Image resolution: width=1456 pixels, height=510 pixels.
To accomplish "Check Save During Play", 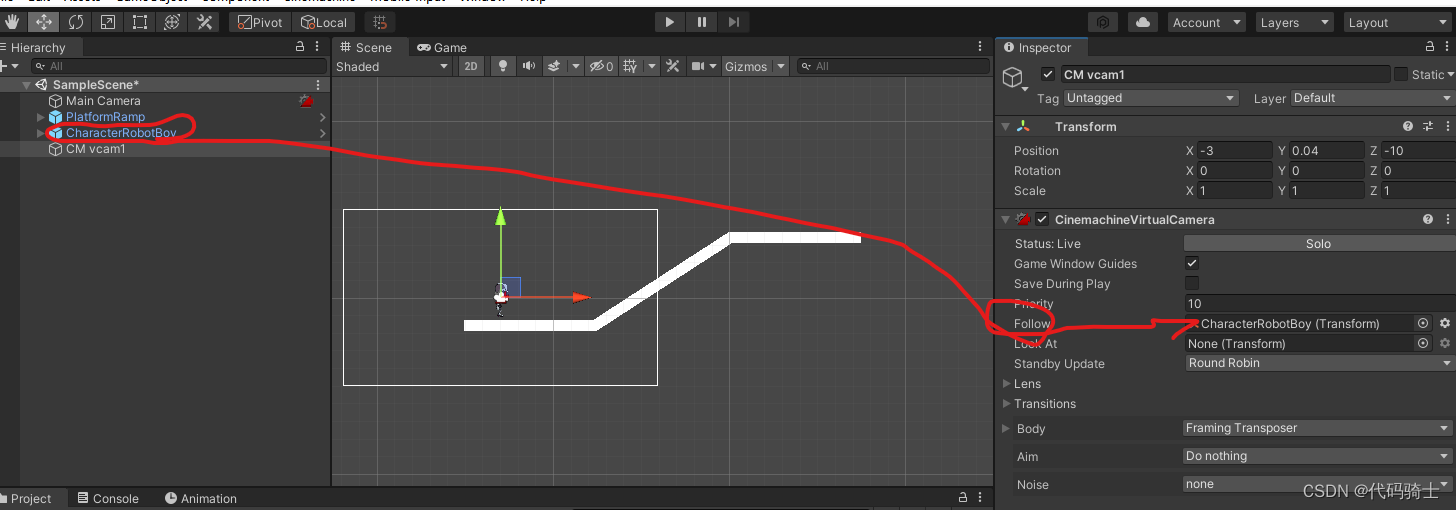I will coord(1191,283).
